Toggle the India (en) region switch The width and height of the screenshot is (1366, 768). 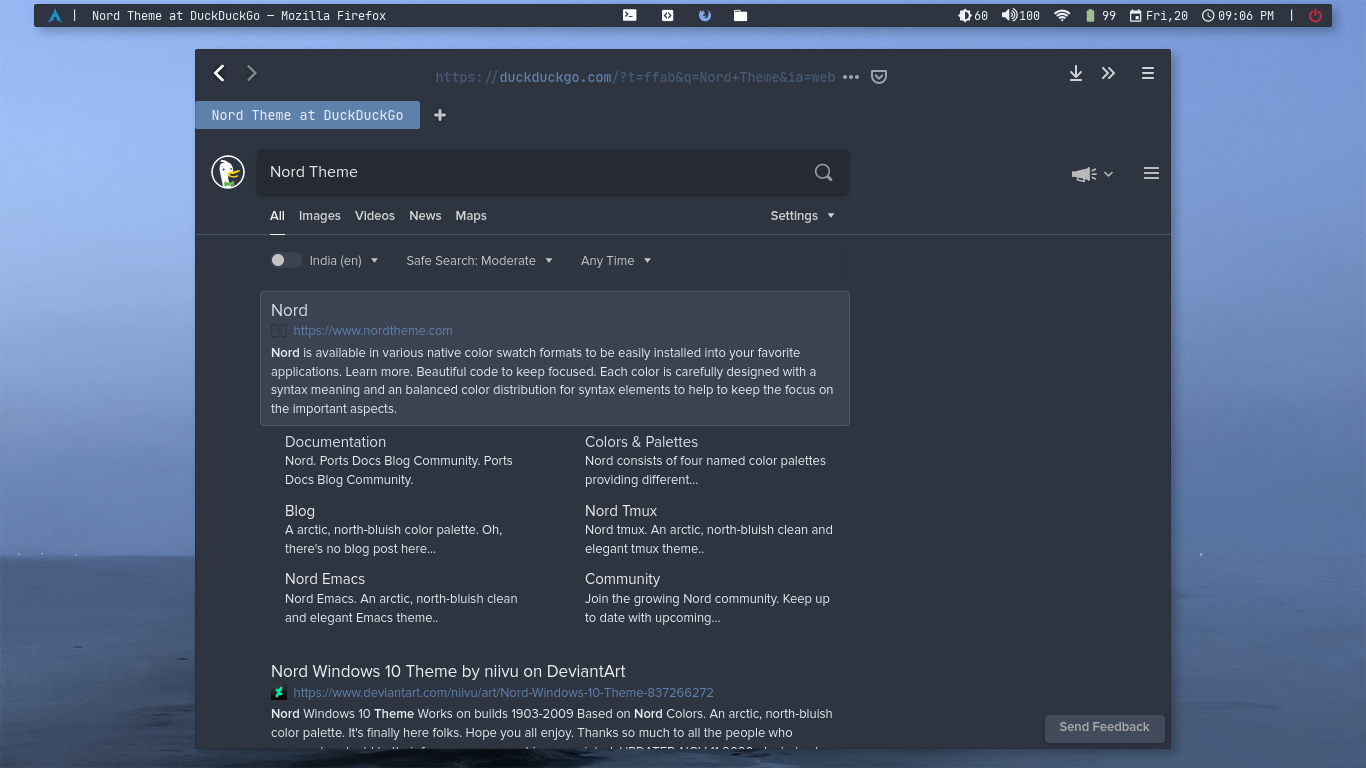pos(285,260)
